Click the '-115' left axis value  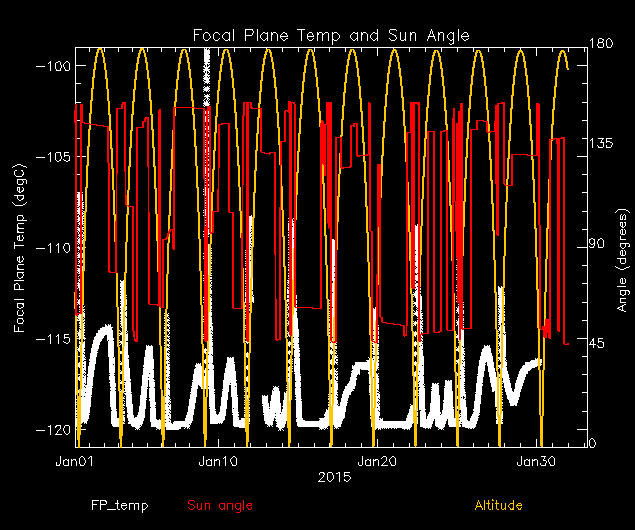53,338
